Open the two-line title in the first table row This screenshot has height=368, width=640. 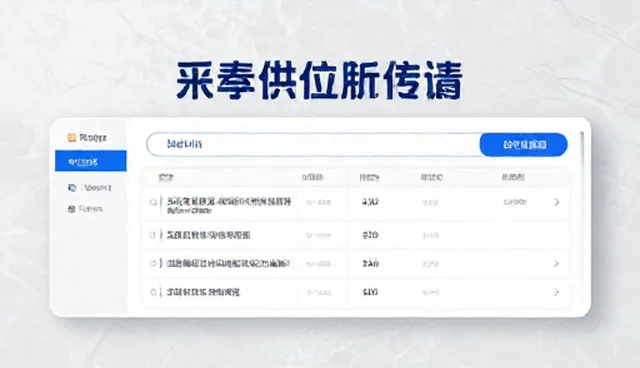coord(229,206)
